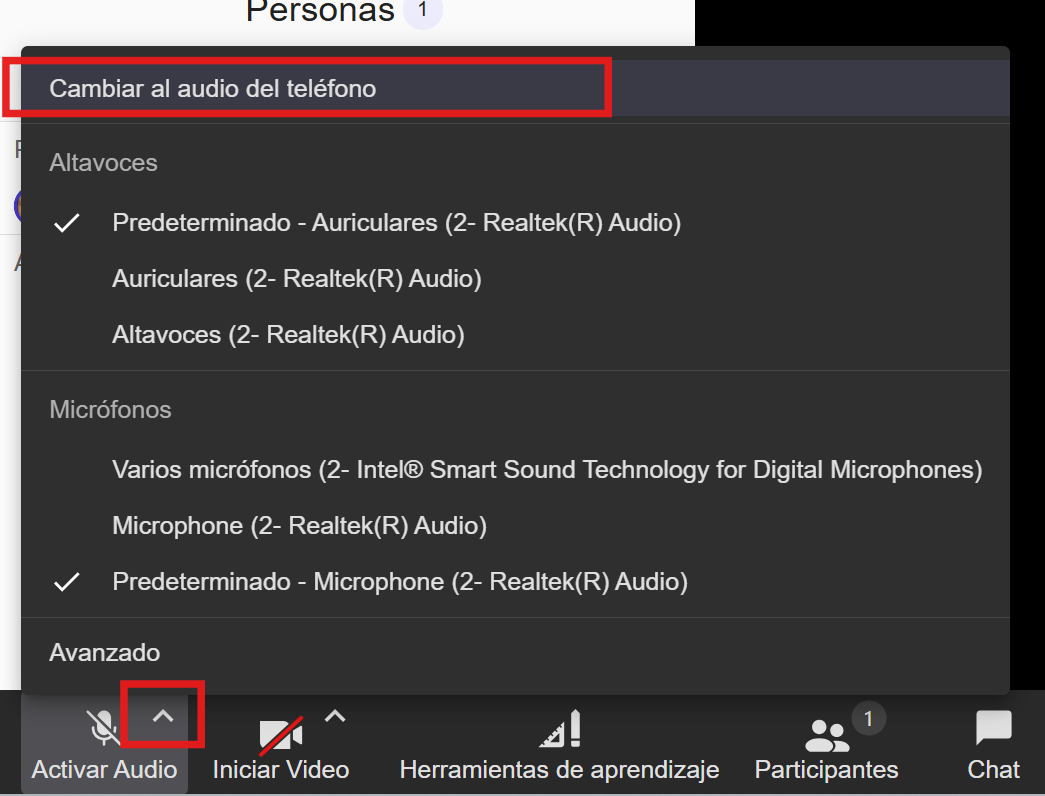Select Predeterminado - Auriculares speaker option
Image resolution: width=1045 pixels, height=796 pixels.
515,223
